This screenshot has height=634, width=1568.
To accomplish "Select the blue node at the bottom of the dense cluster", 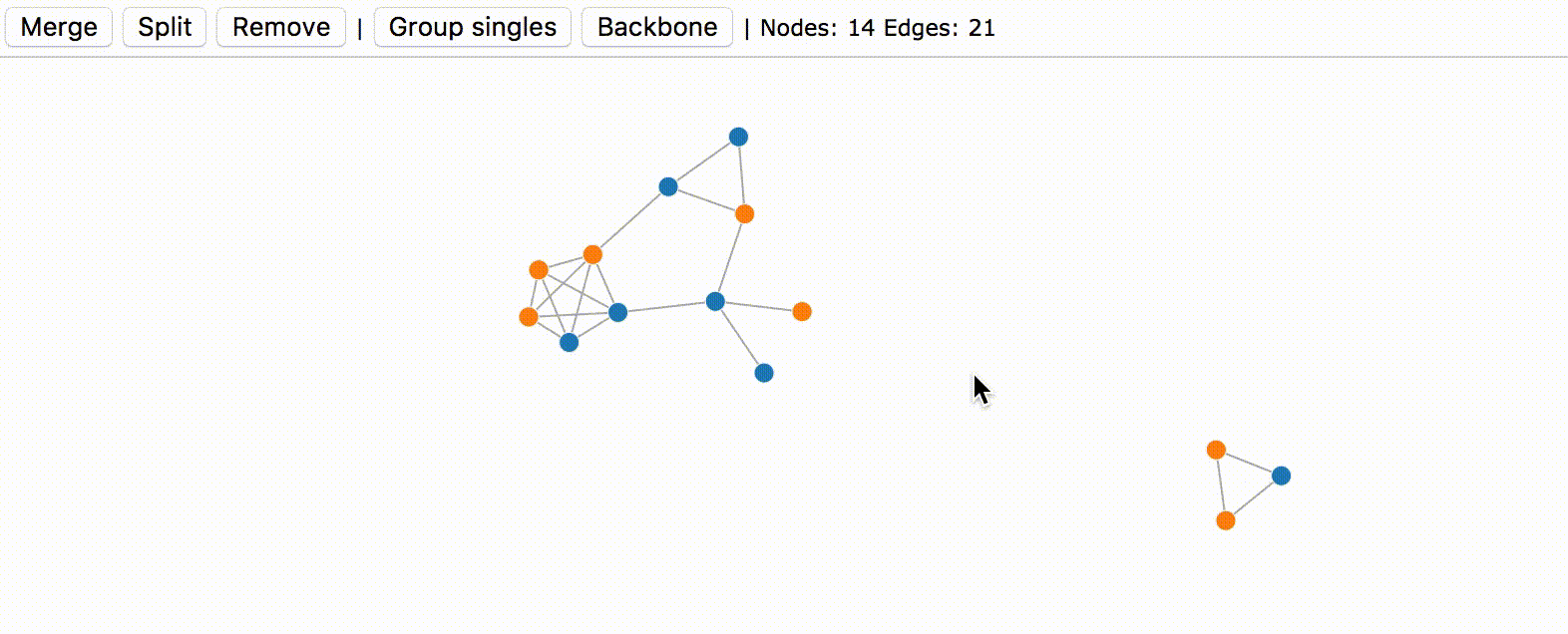I will (x=569, y=343).
